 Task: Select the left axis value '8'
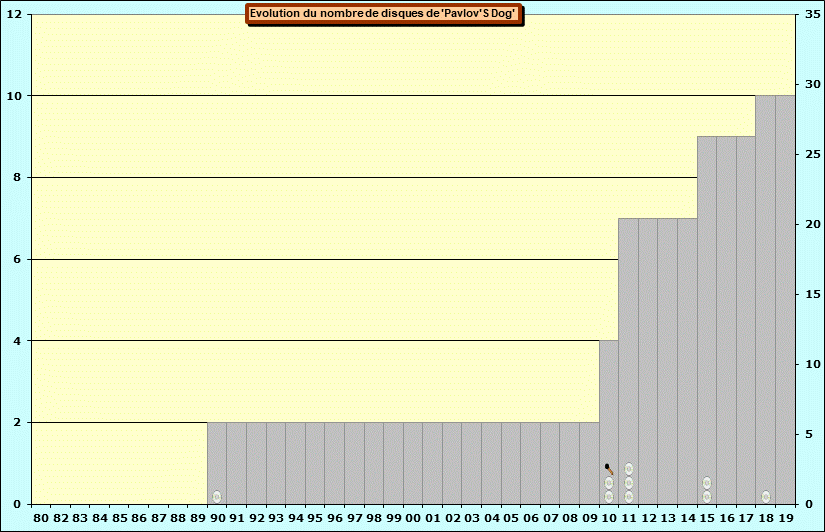(17, 177)
